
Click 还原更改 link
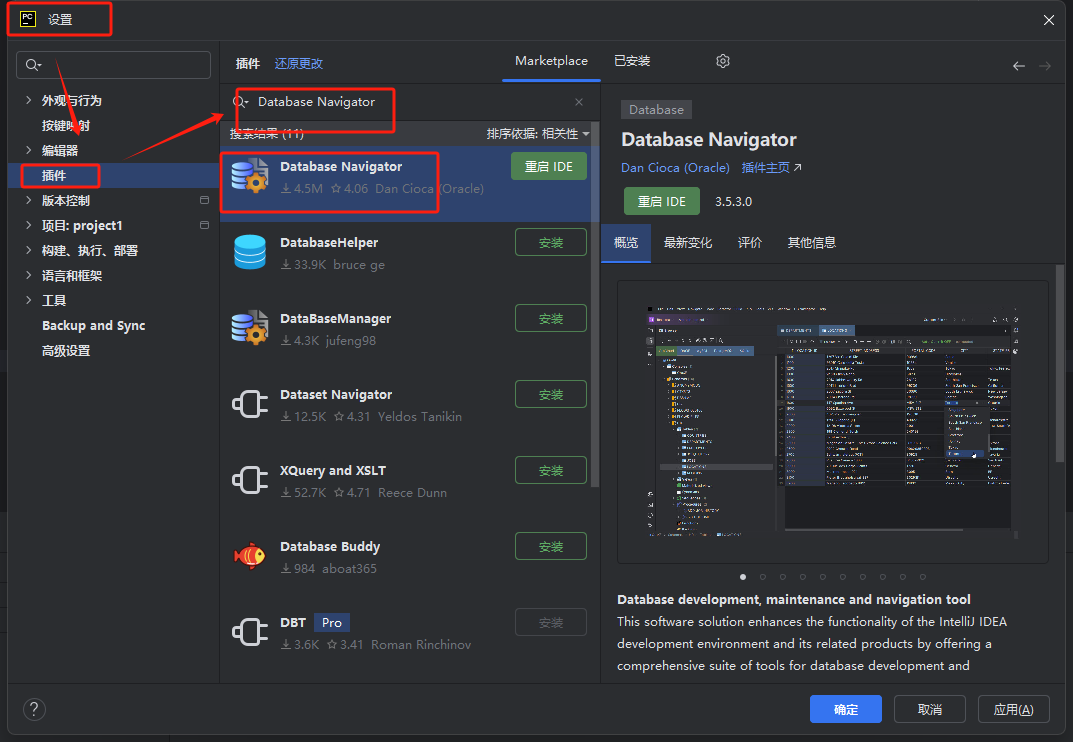[x=298, y=64]
